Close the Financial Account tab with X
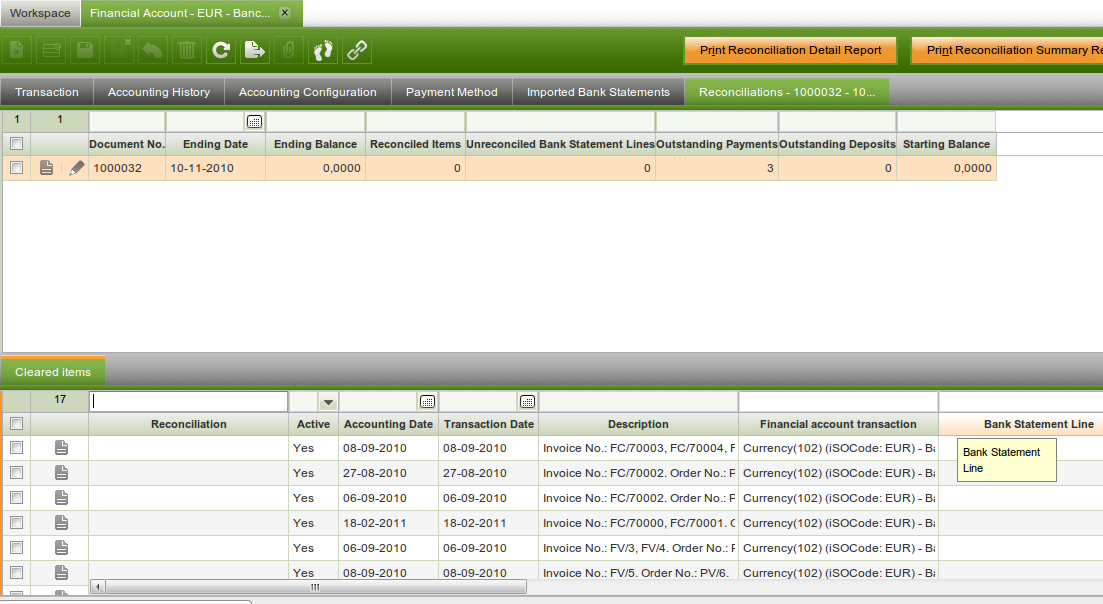This screenshot has height=604, width=1103. click(285, 13)
